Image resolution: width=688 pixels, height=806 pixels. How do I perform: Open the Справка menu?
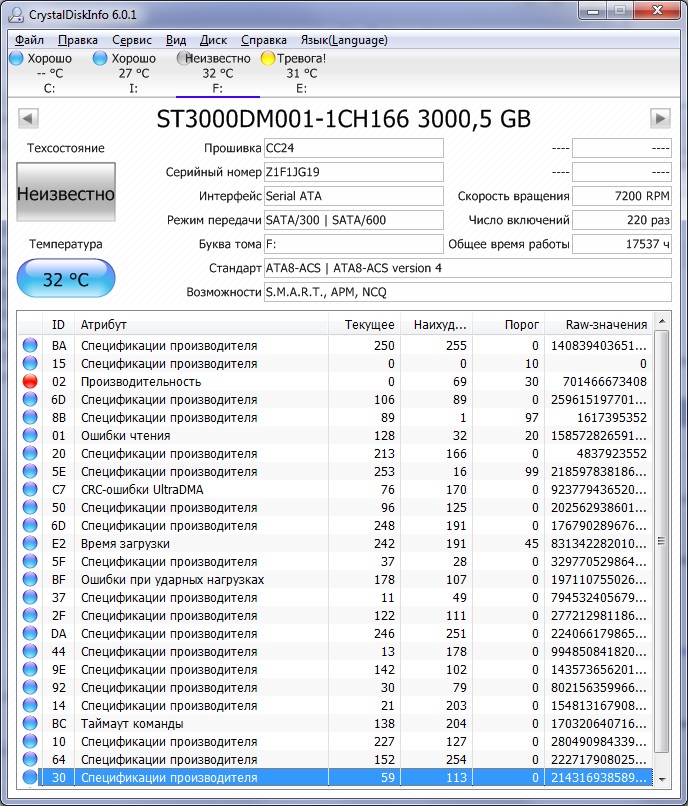(264, 40)
